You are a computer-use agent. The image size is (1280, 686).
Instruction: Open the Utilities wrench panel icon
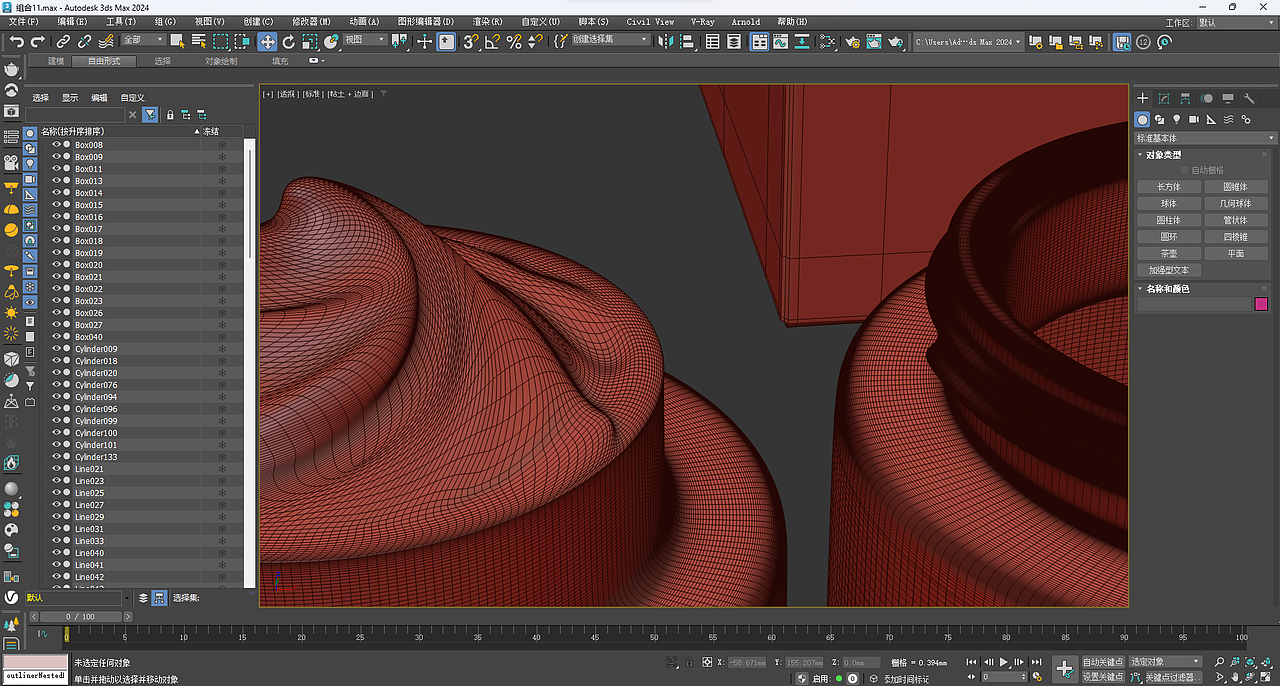1249,98
